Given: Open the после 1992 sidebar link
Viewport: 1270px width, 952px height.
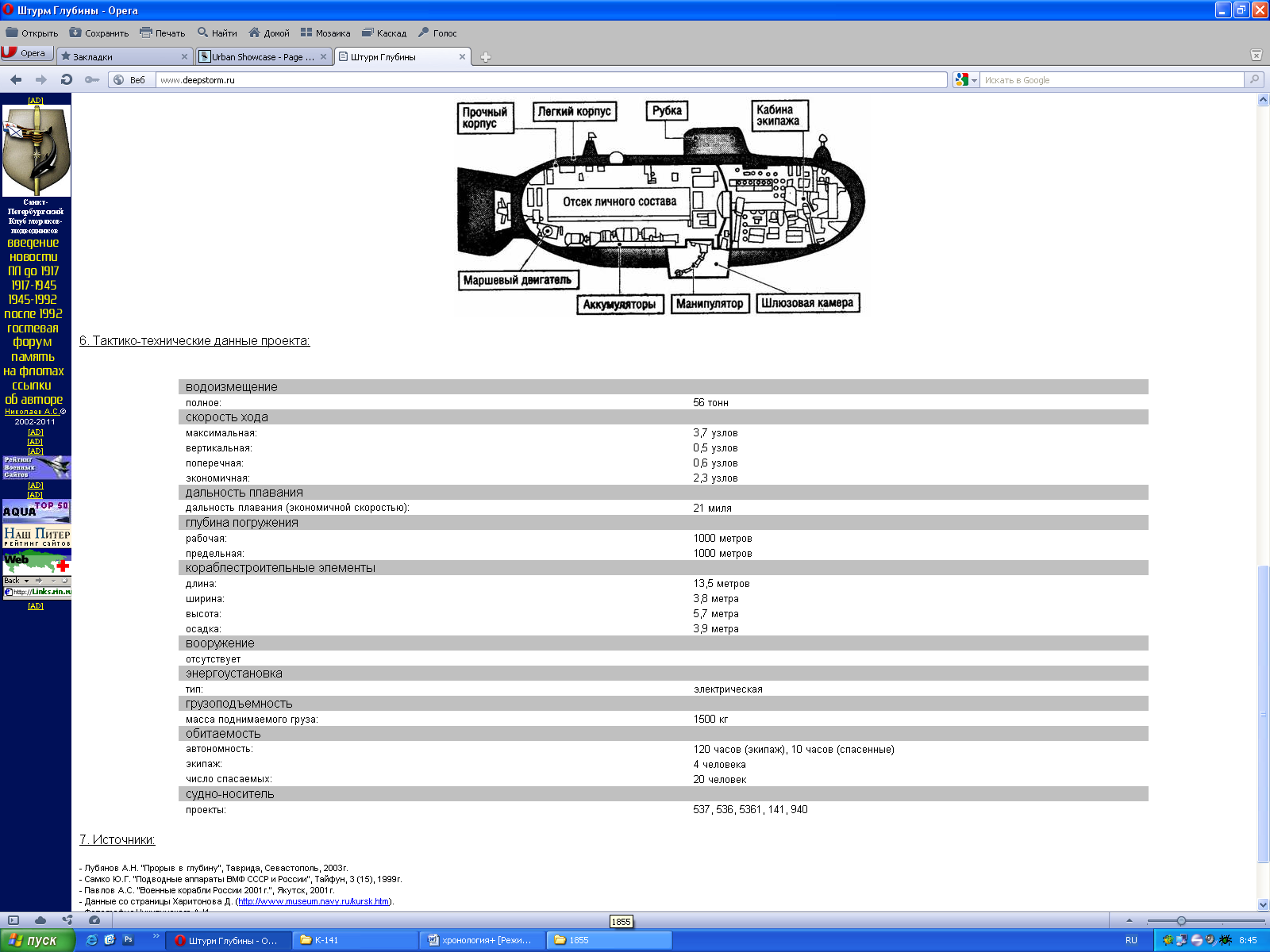Looking at the screenshot, I should [33, 314].
